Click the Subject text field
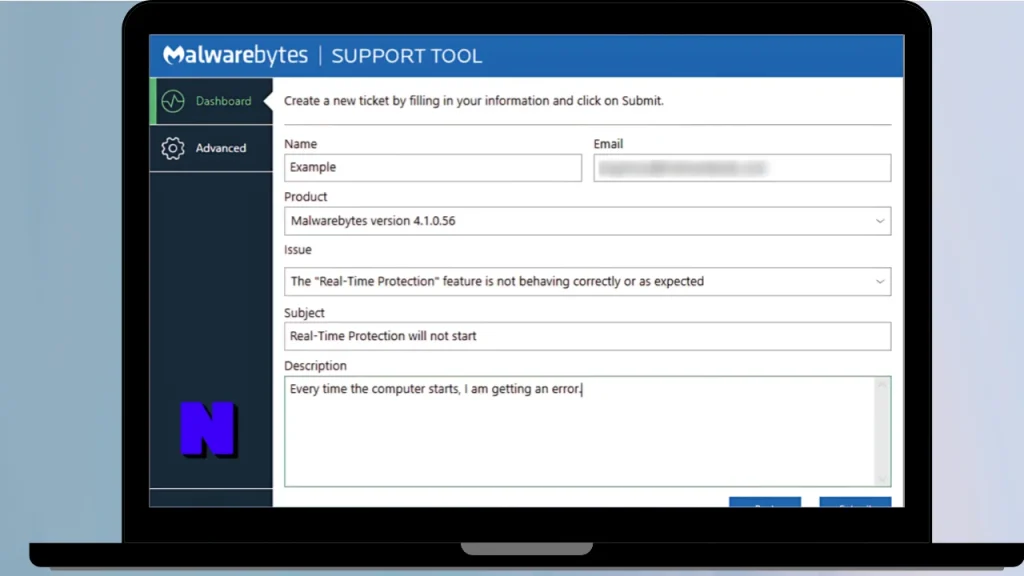 (587, 336)
